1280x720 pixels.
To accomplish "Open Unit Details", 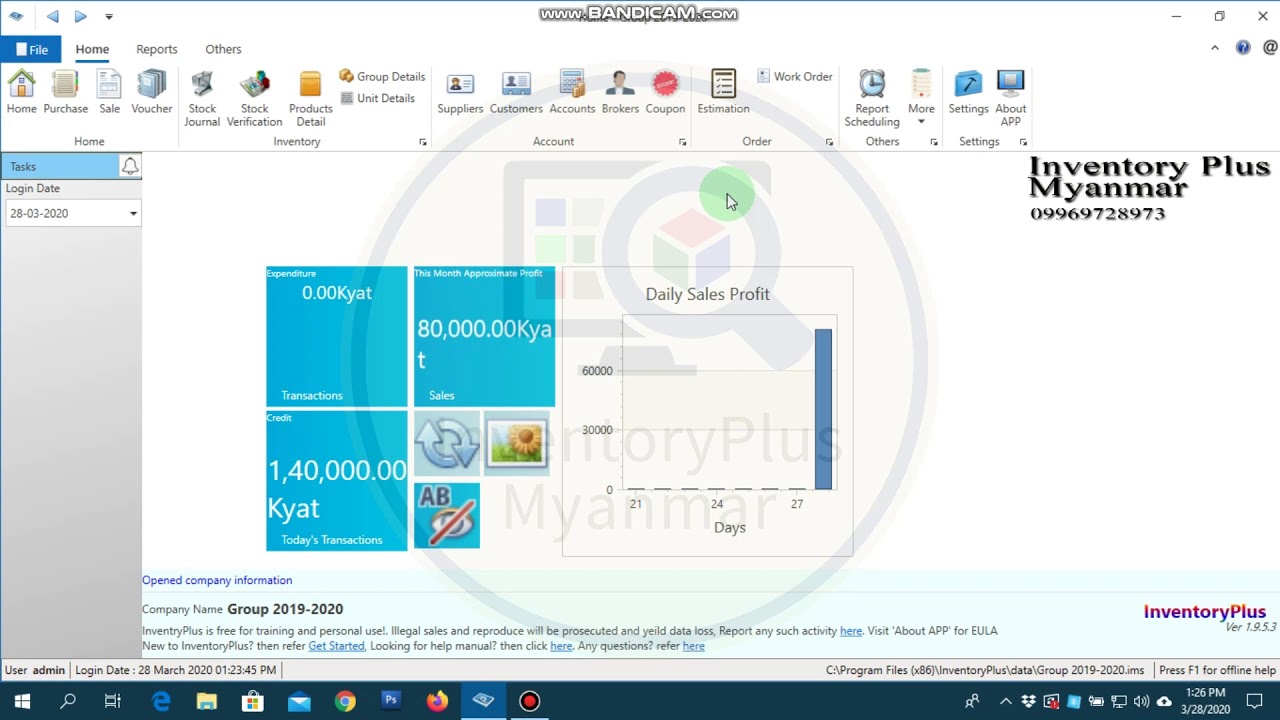I will coord(377,98).
